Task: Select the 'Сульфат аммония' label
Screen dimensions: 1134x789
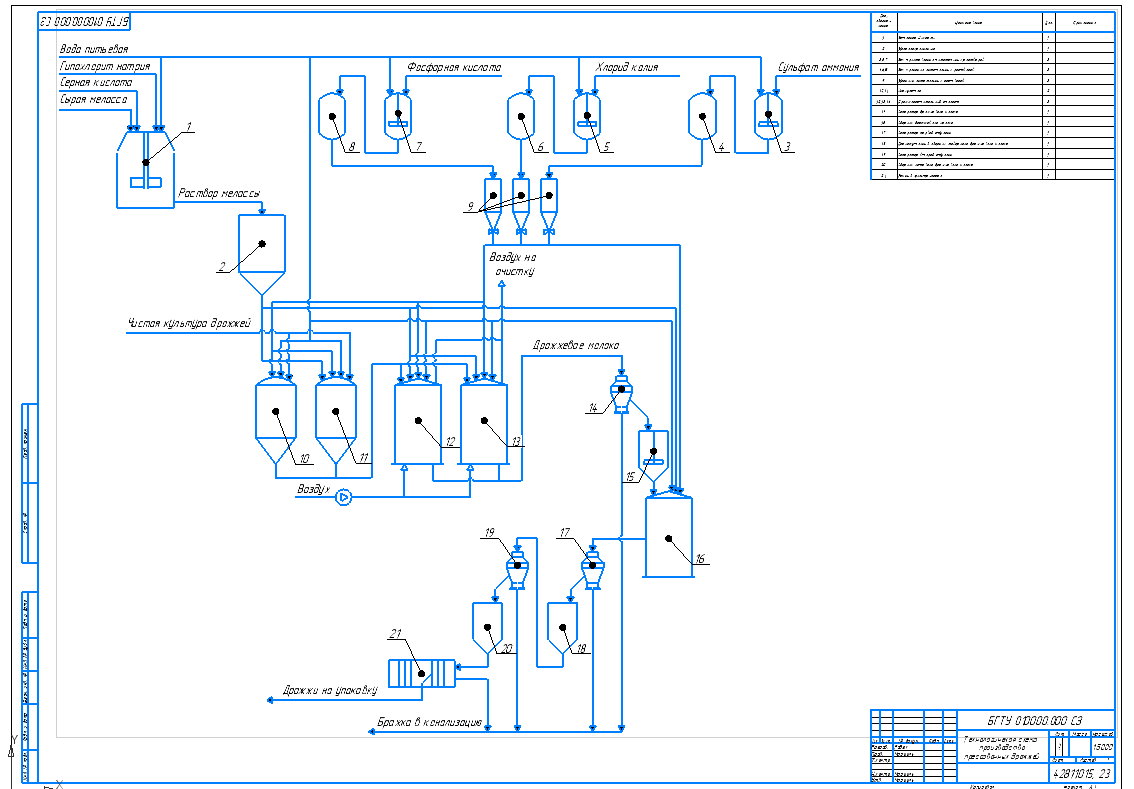Action: 819,67
